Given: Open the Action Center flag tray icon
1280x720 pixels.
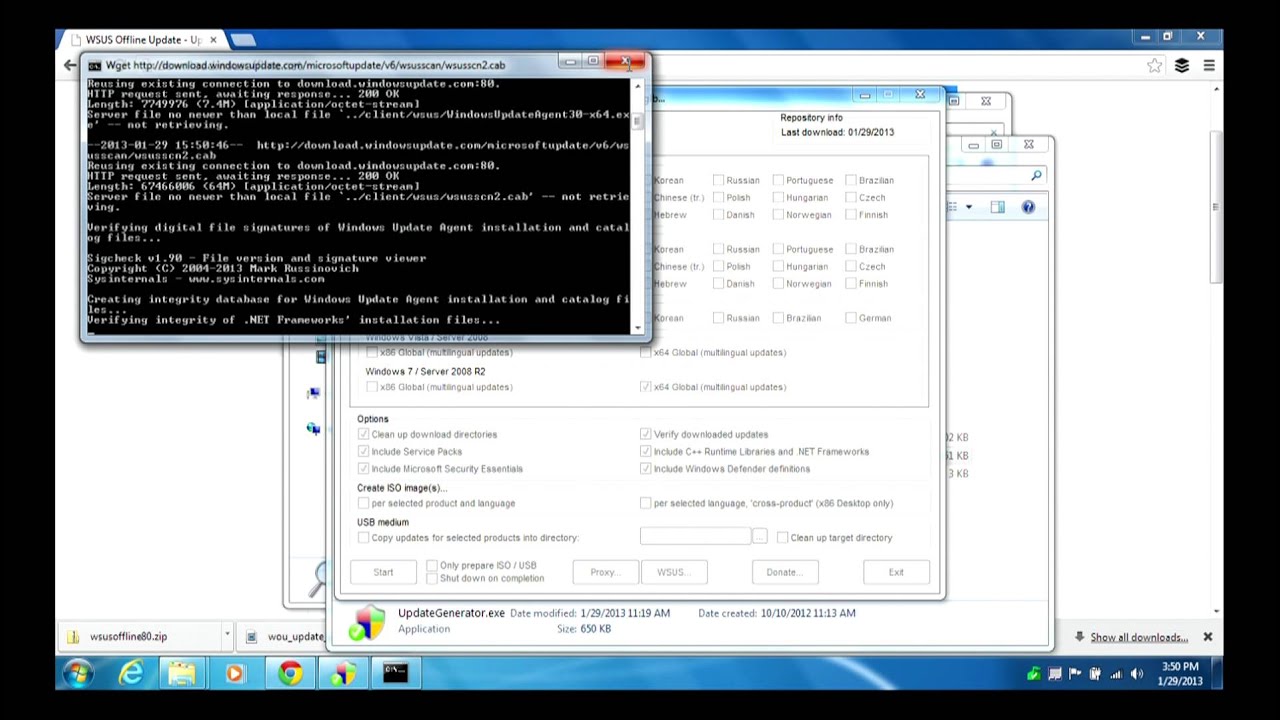Looking at the screenshot, I should [1075, 674].
